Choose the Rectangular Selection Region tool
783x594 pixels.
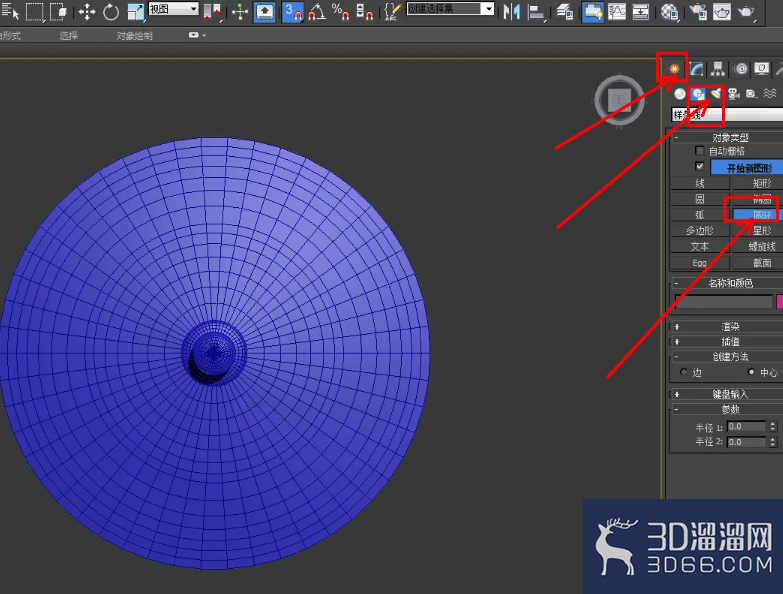click(x=34, y=11)
